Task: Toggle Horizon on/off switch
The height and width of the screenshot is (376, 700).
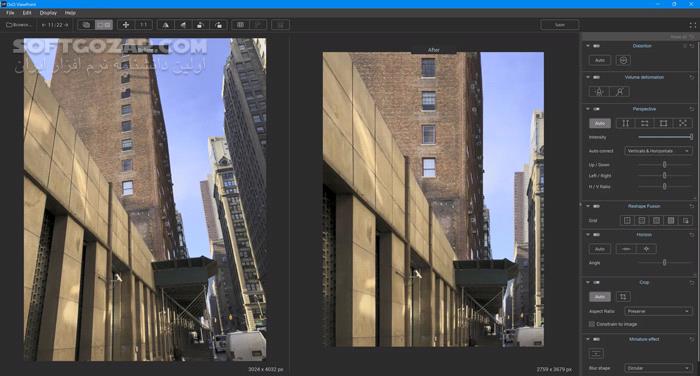Action: point(596,235)
